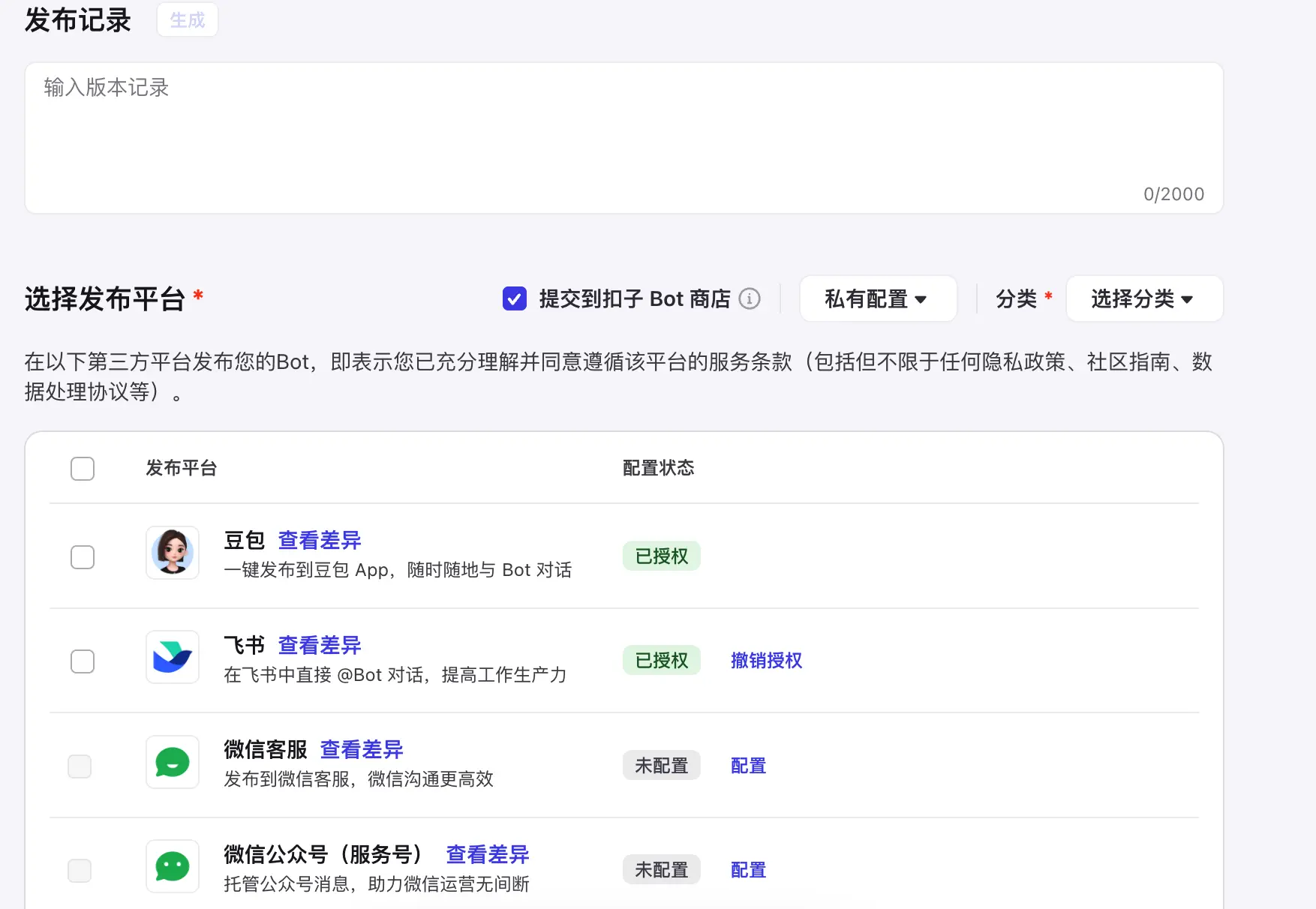The image size is (1316, 909).
Task: Click 查看差异 for 豆包
Action: pyautogui.click(x=318, y=540)
